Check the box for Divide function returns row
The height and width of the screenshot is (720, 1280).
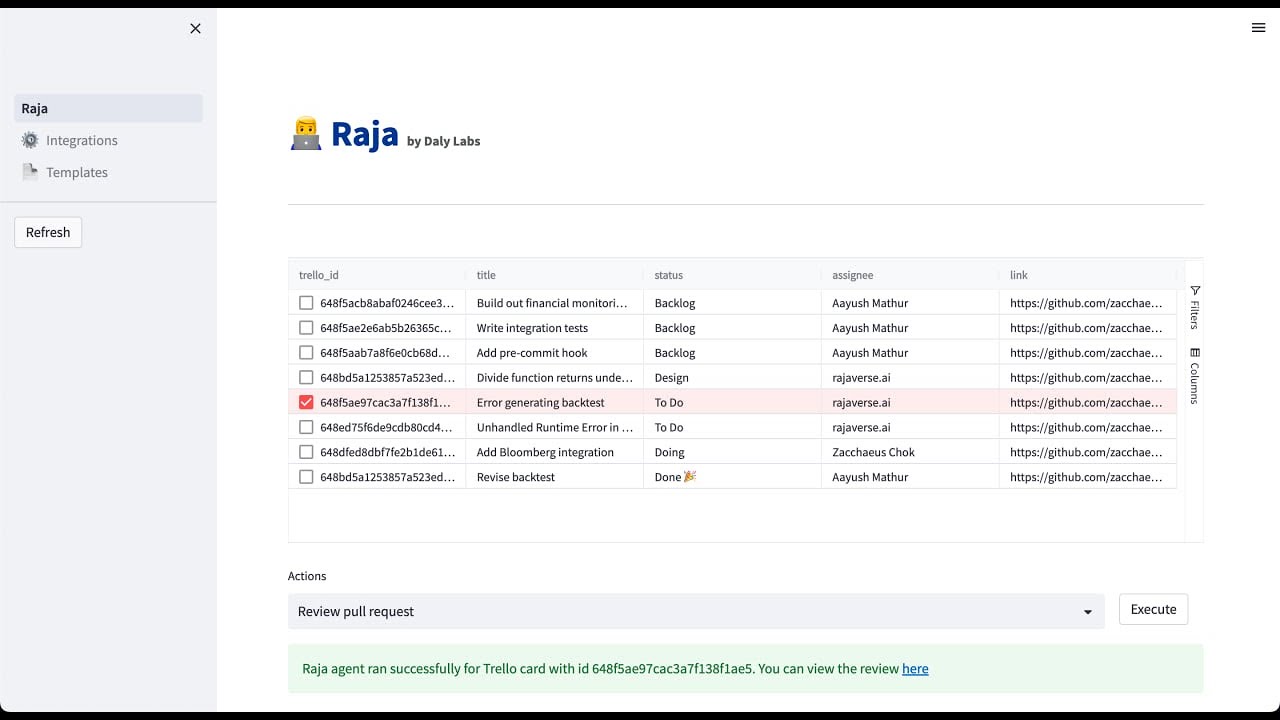[306, 377]
